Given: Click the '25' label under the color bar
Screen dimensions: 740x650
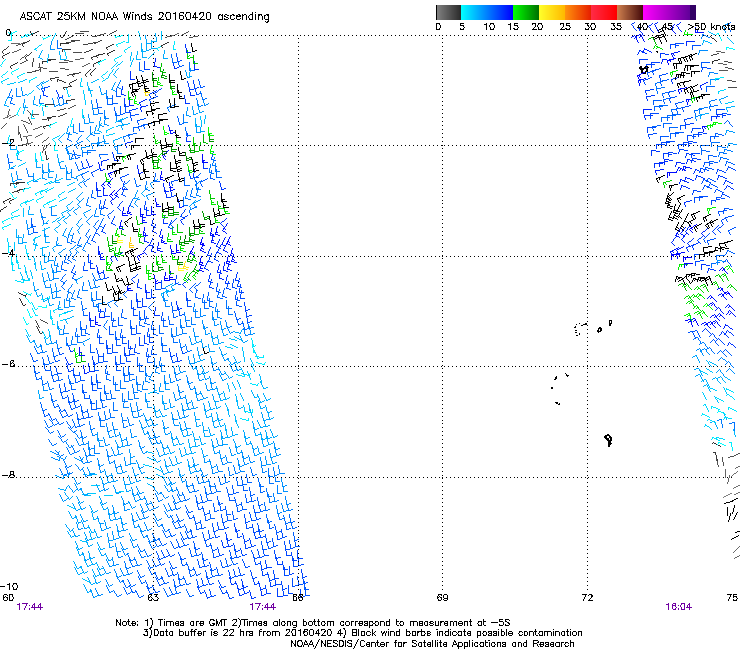Looking at the screenshot, I should 565,27.
